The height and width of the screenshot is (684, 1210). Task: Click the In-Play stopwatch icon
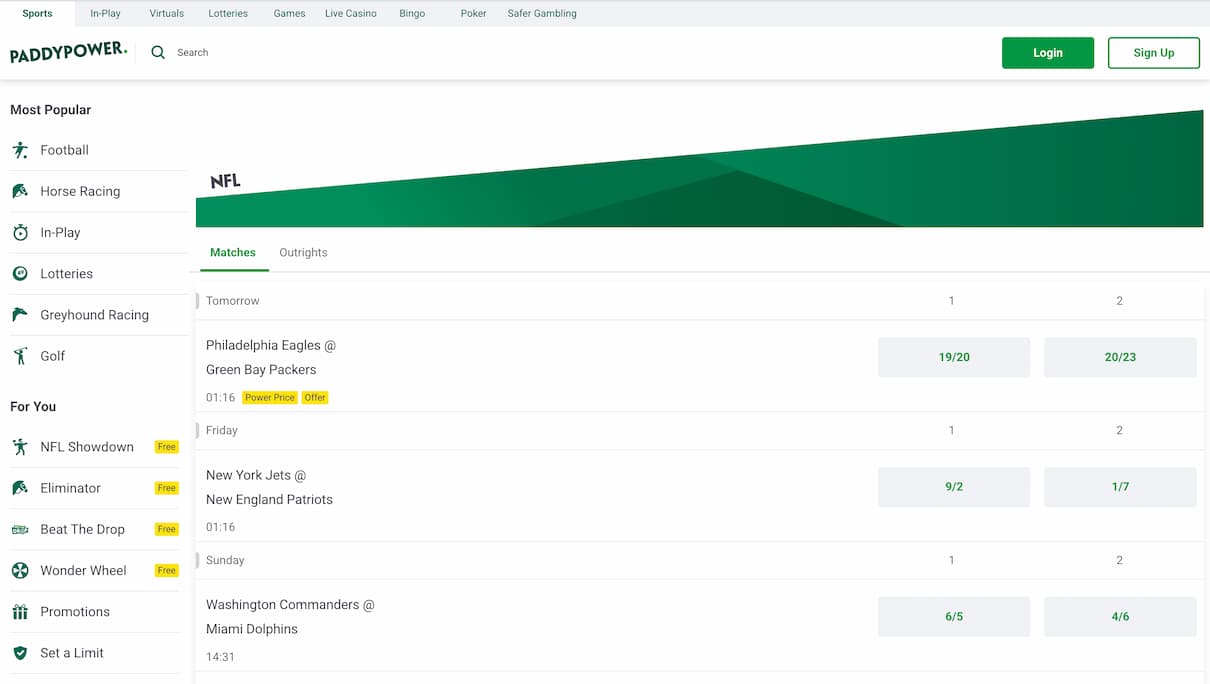[20, 232]
